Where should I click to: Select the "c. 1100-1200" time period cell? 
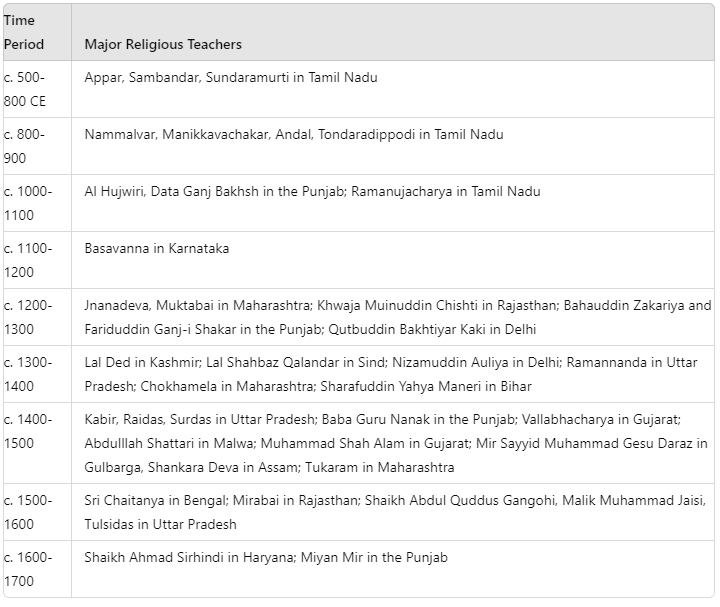coord(28,260)
